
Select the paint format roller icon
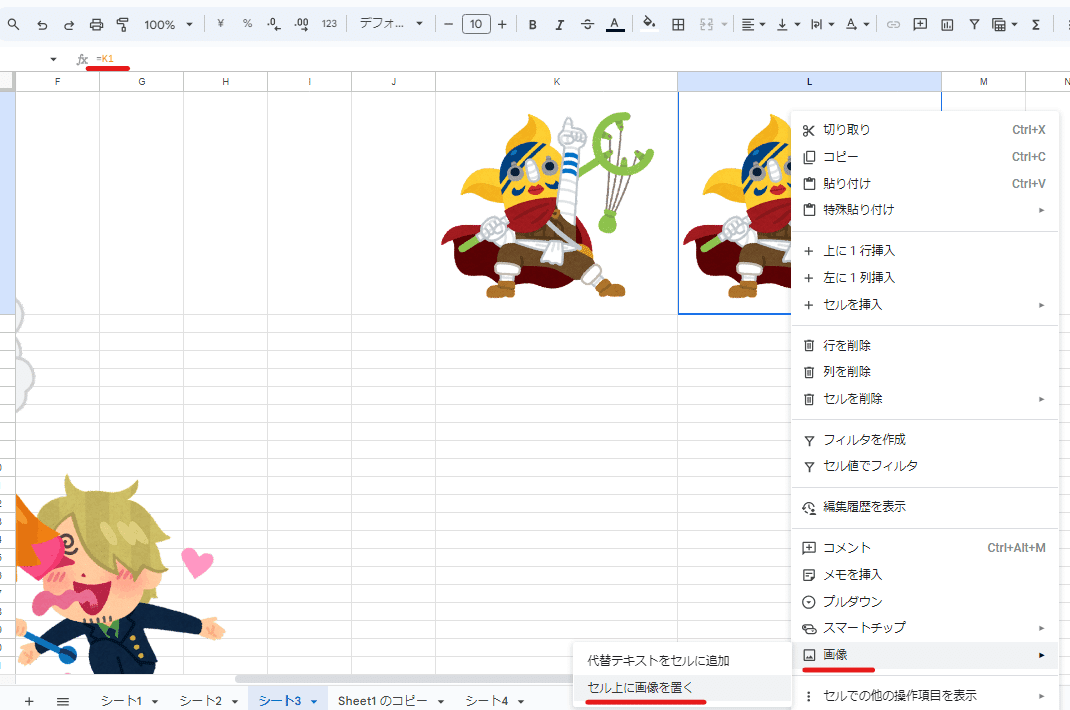pos(123,25)
